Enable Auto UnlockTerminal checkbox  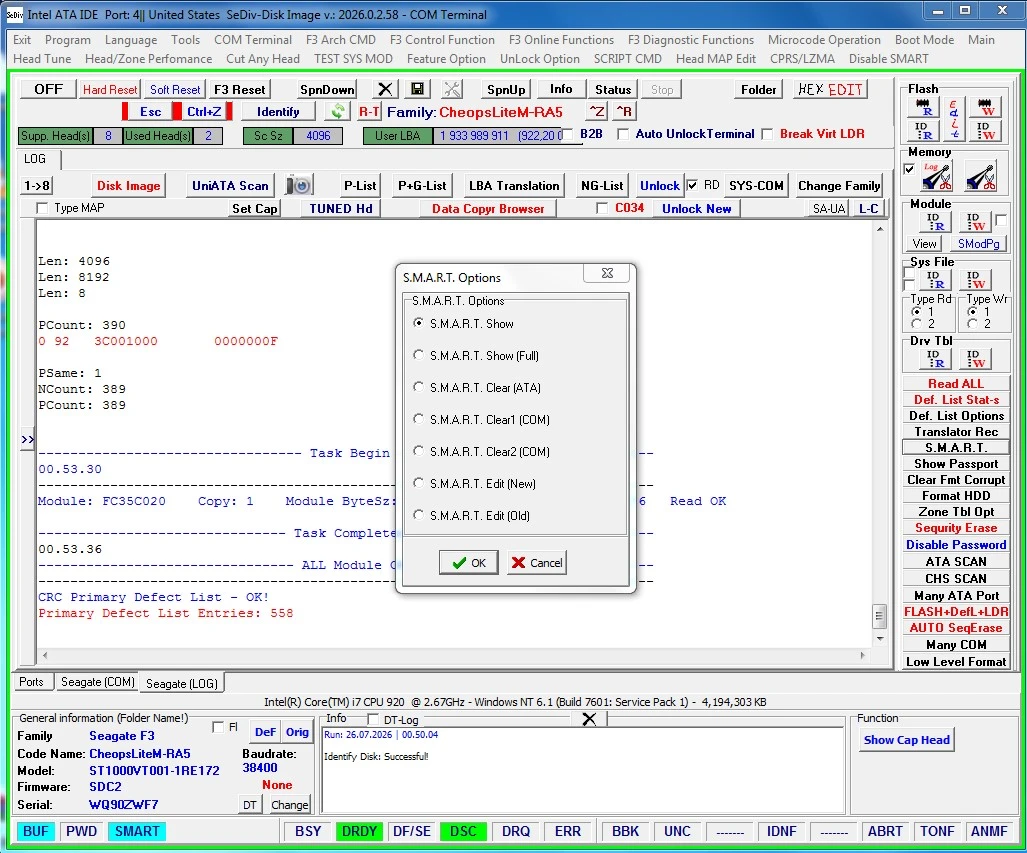[624, 134]
